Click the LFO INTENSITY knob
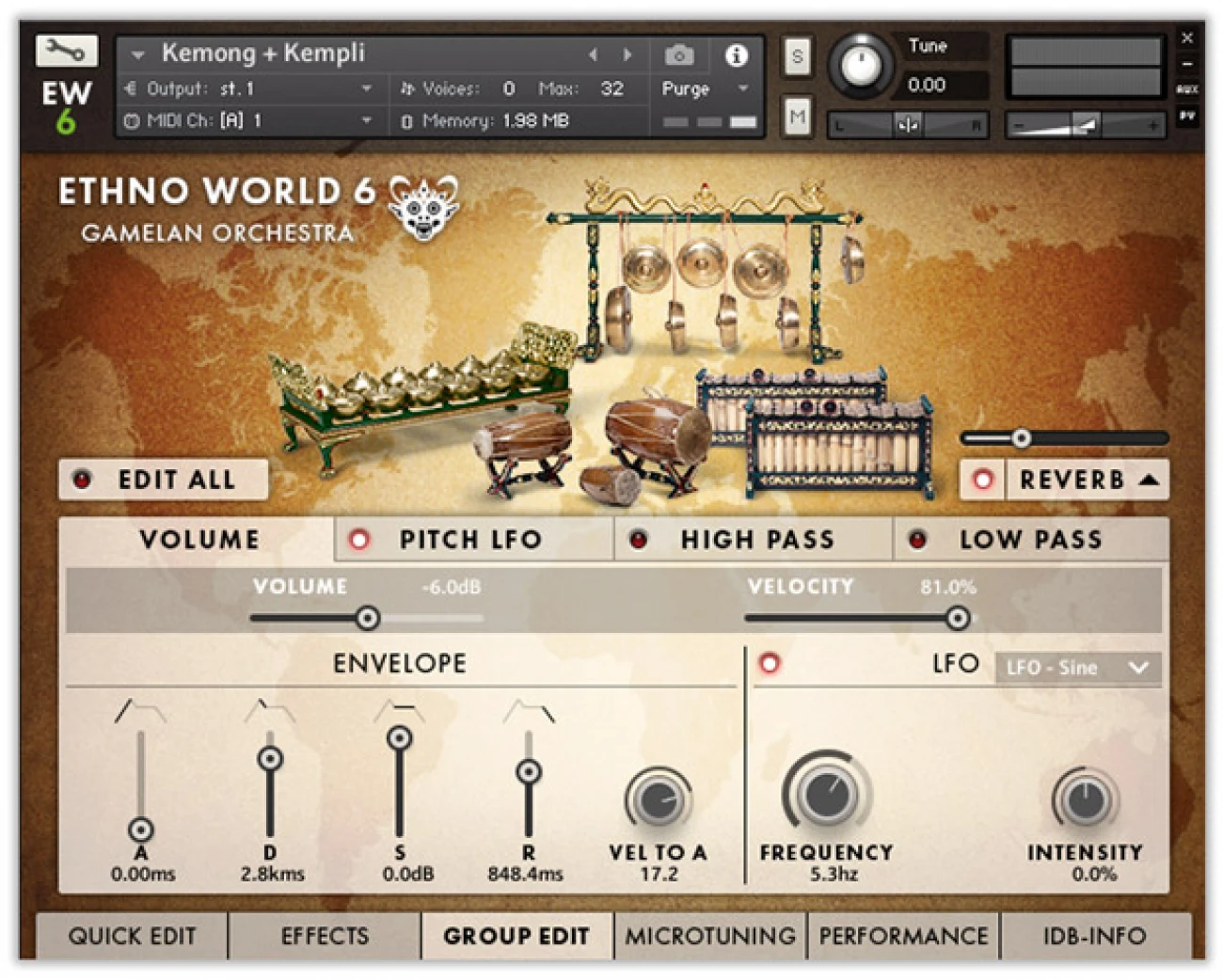Viewport: 1223px width, 980px height. coord(1085,800)
